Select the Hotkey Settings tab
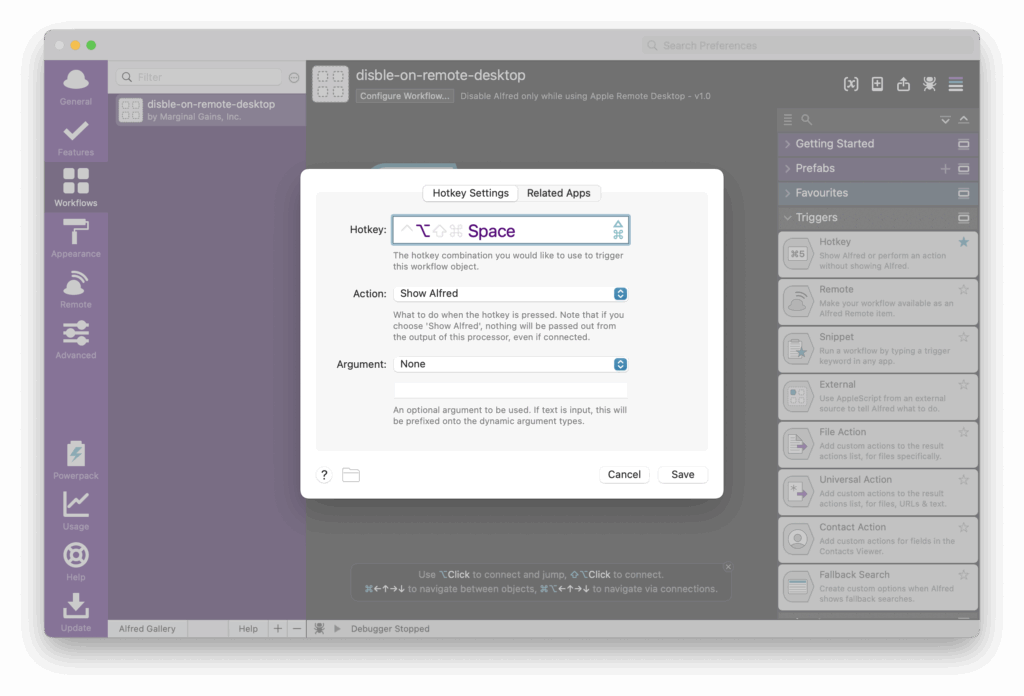Viewport: 1024px width, 696px height. coord(470,193)
